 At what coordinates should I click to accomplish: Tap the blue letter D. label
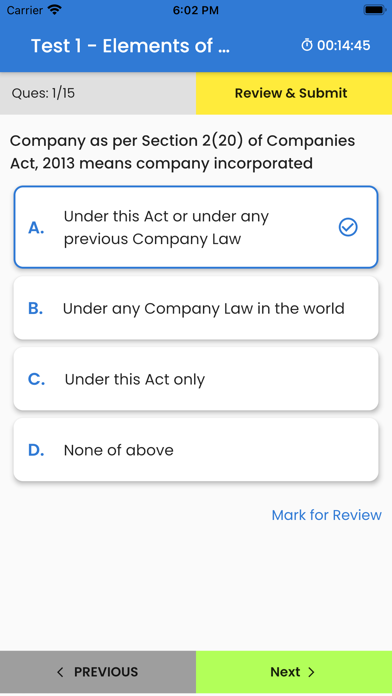(x=36, y=450)
